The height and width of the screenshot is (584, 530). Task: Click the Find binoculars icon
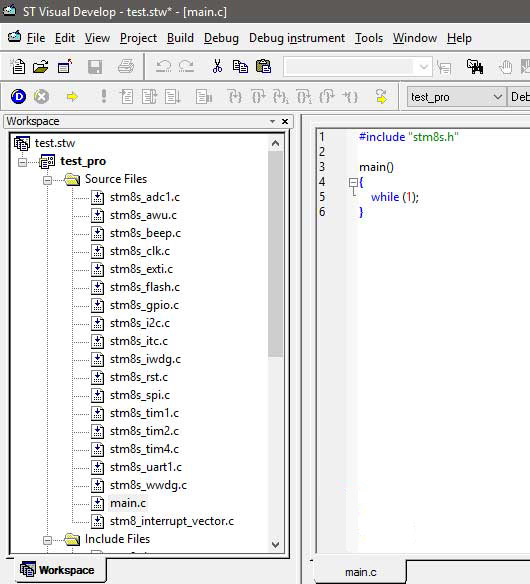(x=475, y=67)
